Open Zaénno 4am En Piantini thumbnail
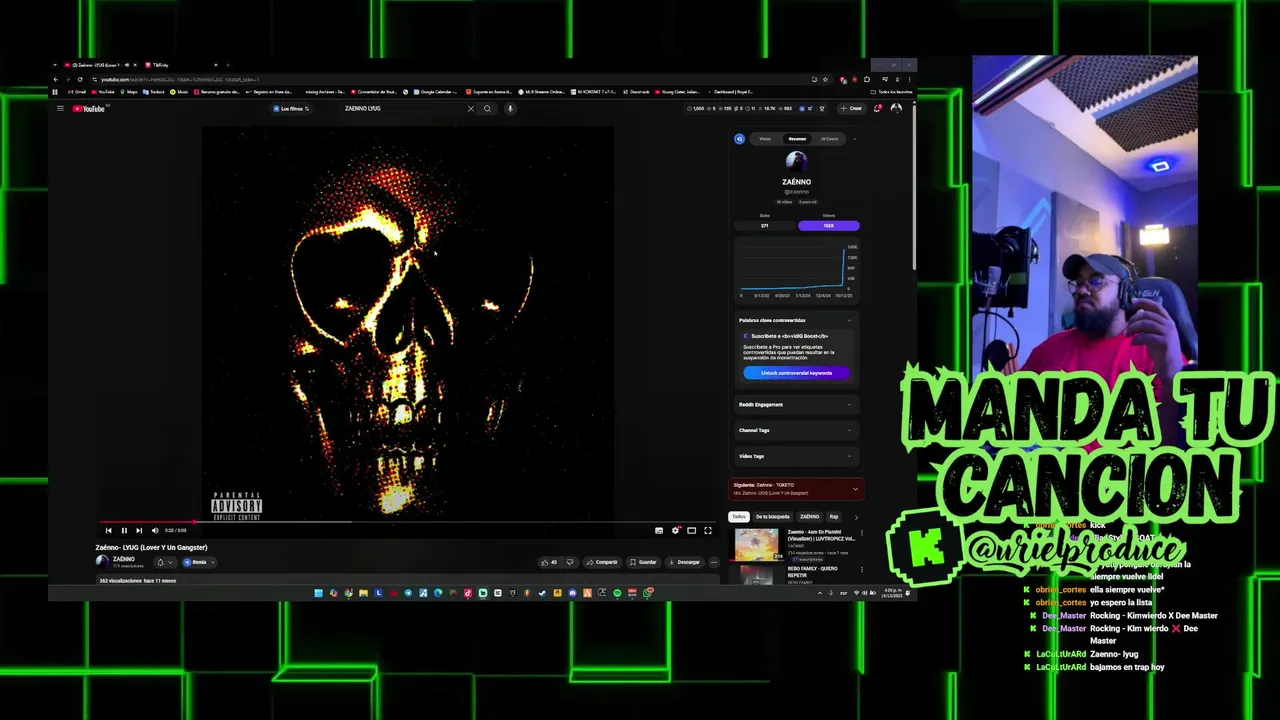 757,544
